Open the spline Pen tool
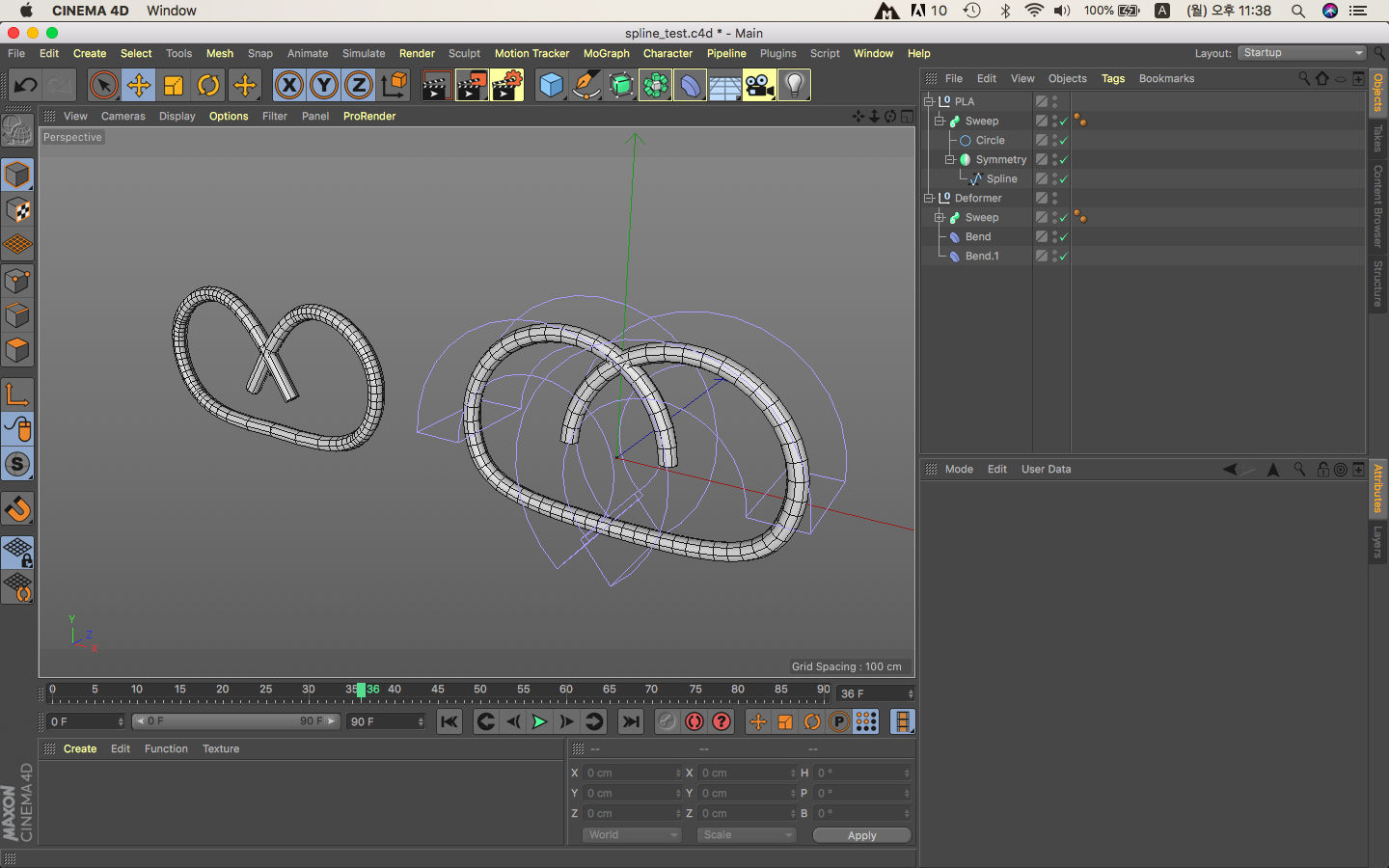 586,85
